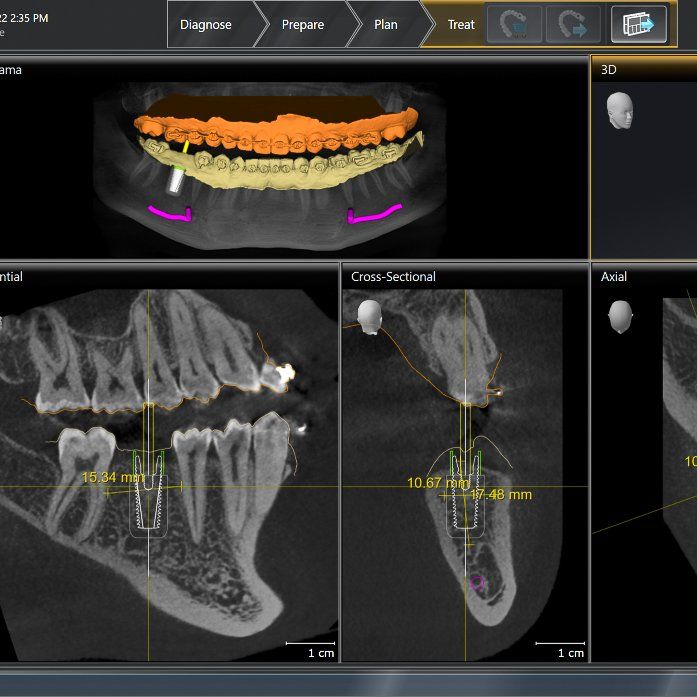697x697 pixels.
Task: Select the right magenta nerve canal marking
Action: click(374, 214)
